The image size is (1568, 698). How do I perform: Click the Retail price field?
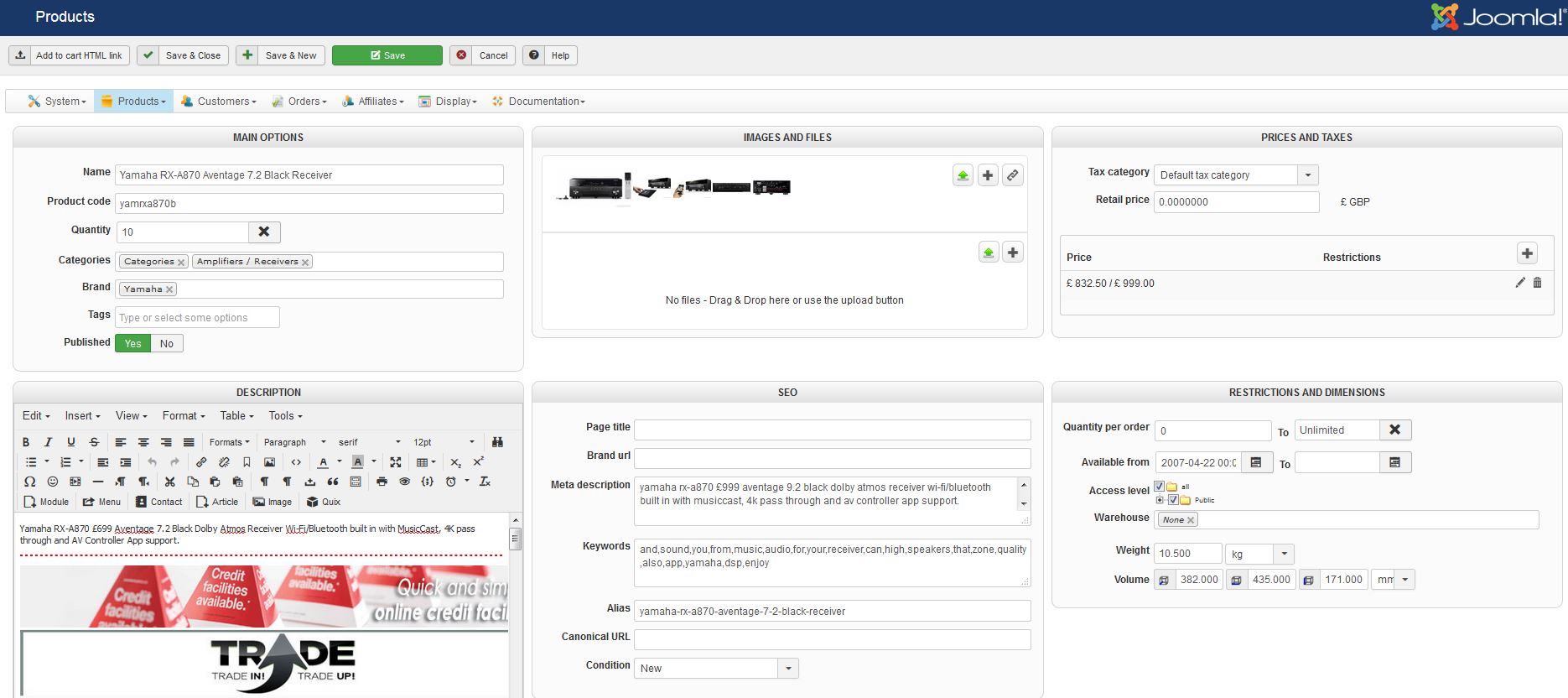pos(1237,202)
